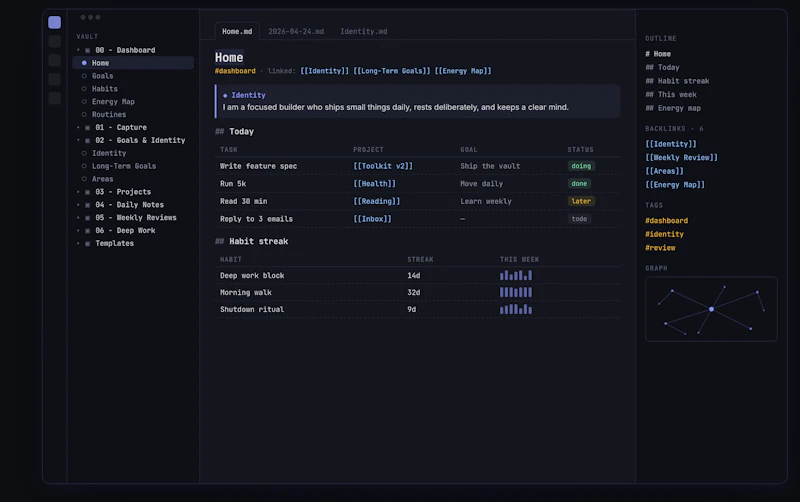Open the [[Reading]] project link
Screen dimensions: 800x502
click(377, 202)
